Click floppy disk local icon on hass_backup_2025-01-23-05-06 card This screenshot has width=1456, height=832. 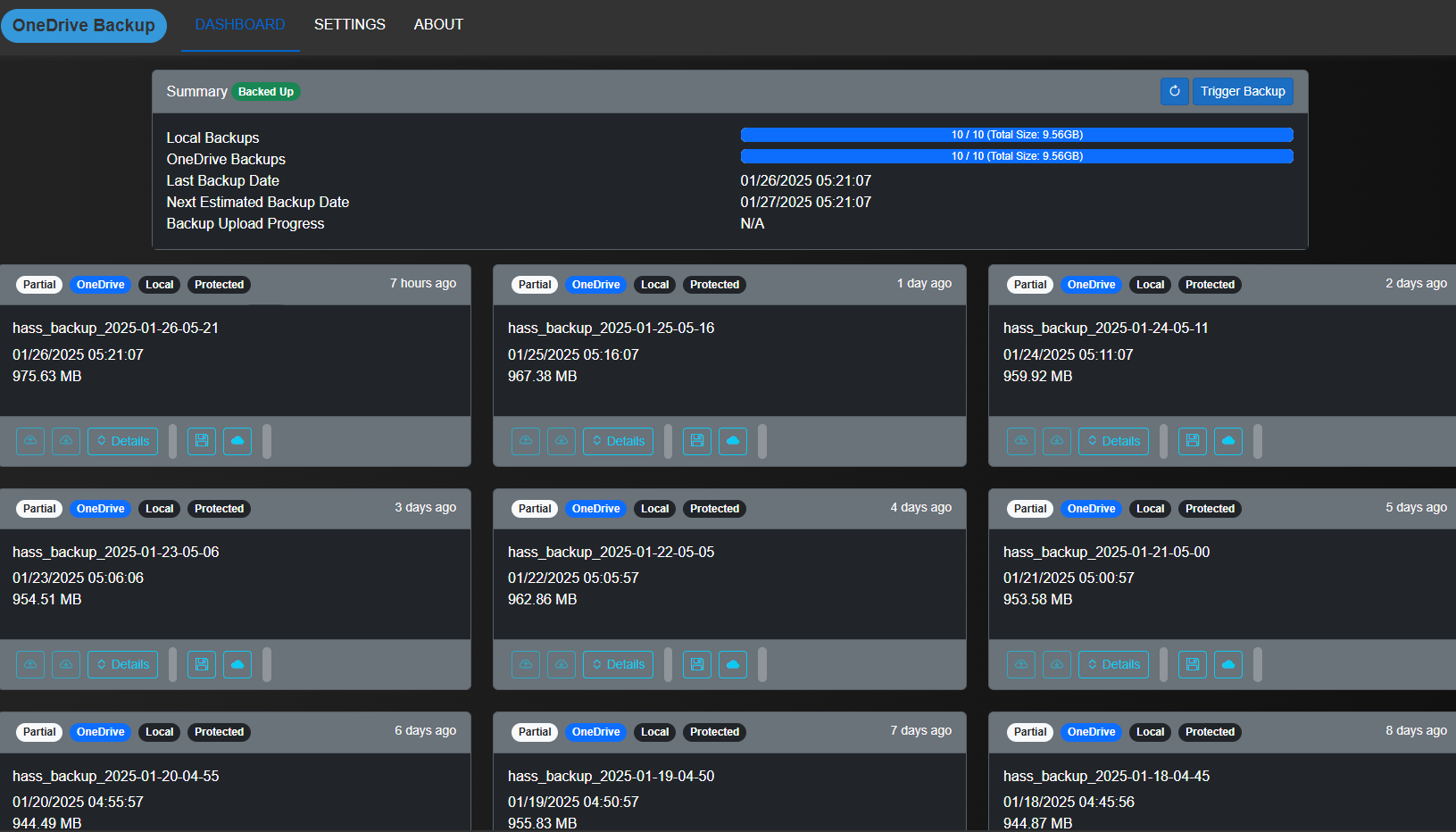click(x=202, y=664)
